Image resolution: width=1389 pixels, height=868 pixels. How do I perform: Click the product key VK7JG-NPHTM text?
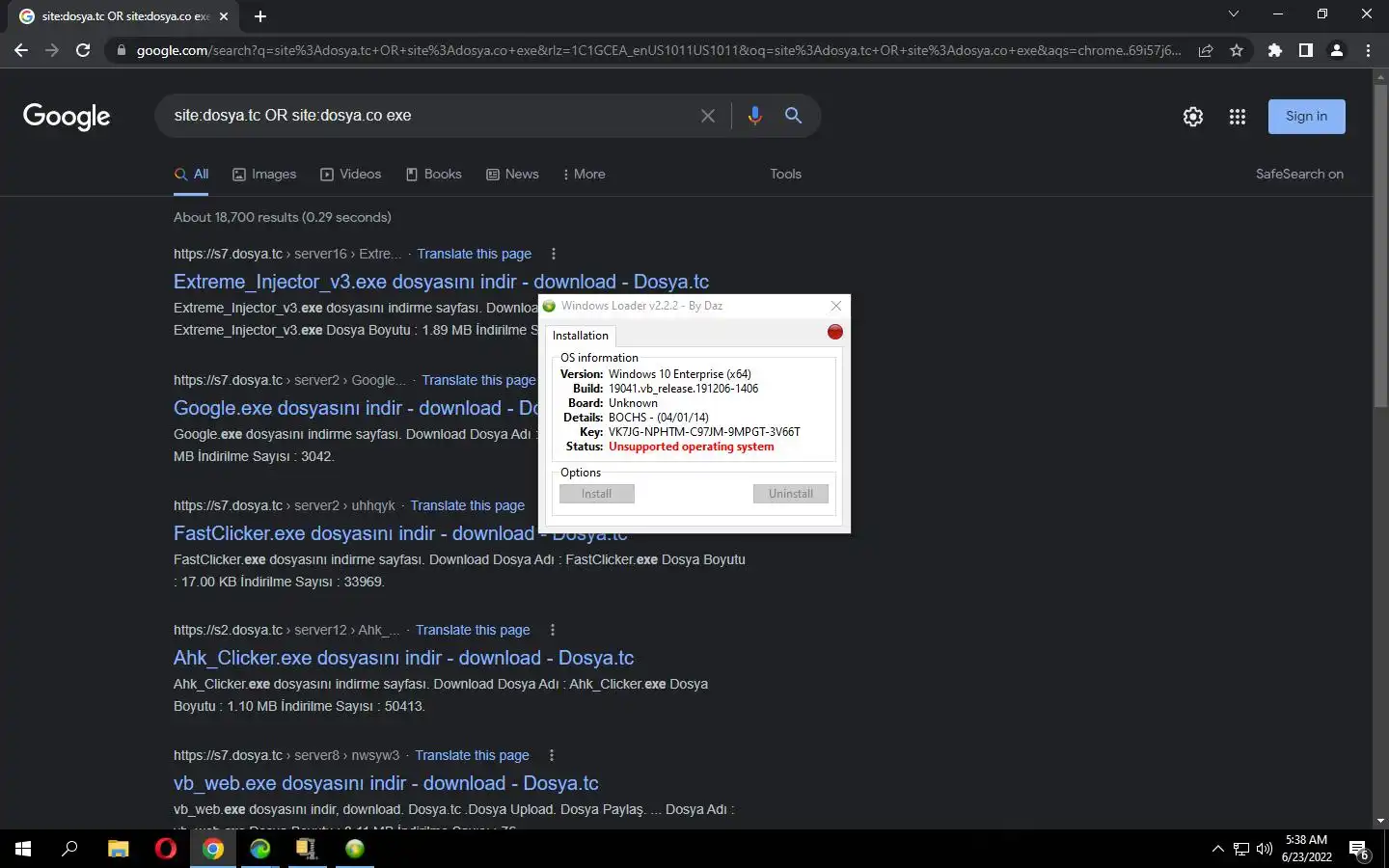click(704, 432)
